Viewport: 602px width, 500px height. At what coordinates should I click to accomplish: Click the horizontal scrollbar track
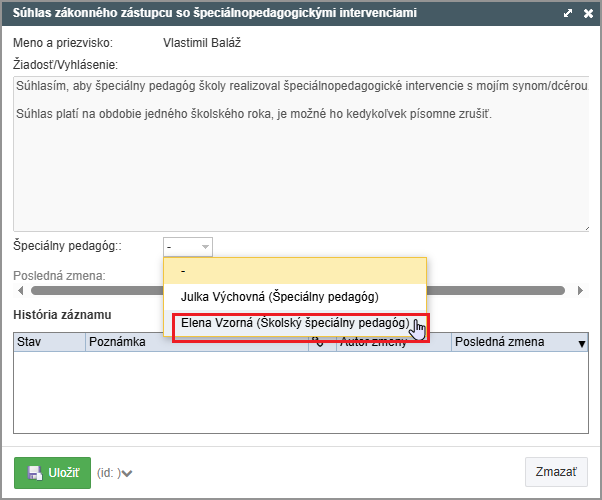click(500, 291)
